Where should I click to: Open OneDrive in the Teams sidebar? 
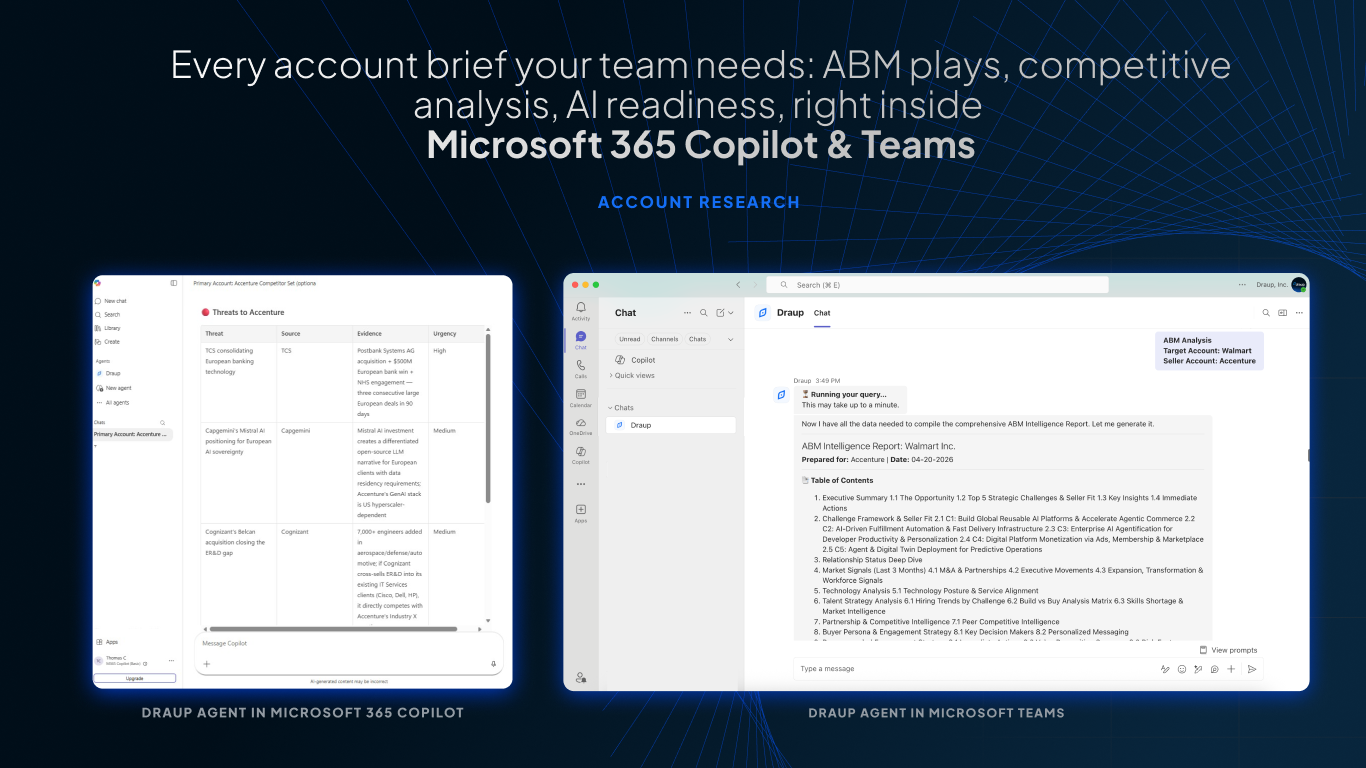pyautogui.click(x=581, y=426)
